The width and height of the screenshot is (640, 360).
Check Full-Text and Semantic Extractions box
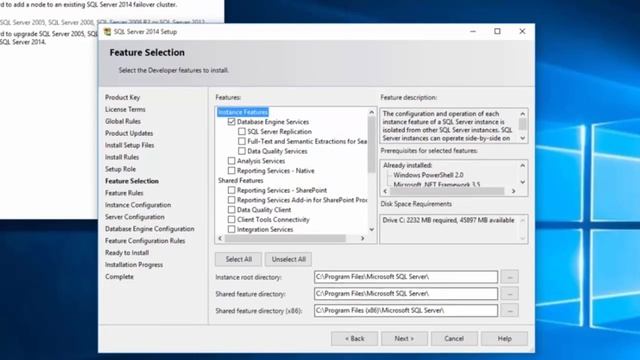[x=242, y=141]
